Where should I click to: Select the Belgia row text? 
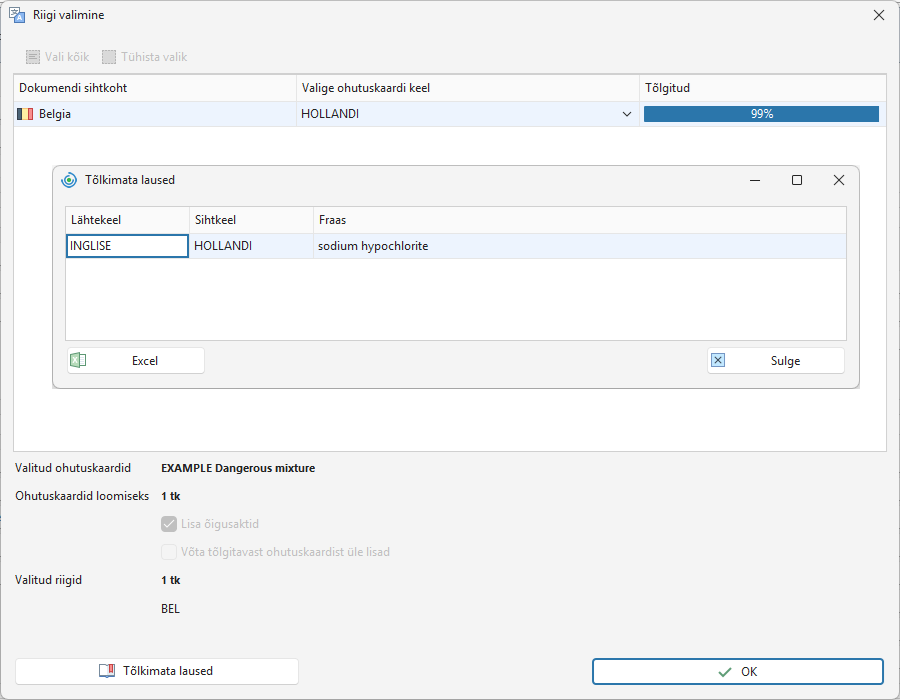tap(55, 114)
